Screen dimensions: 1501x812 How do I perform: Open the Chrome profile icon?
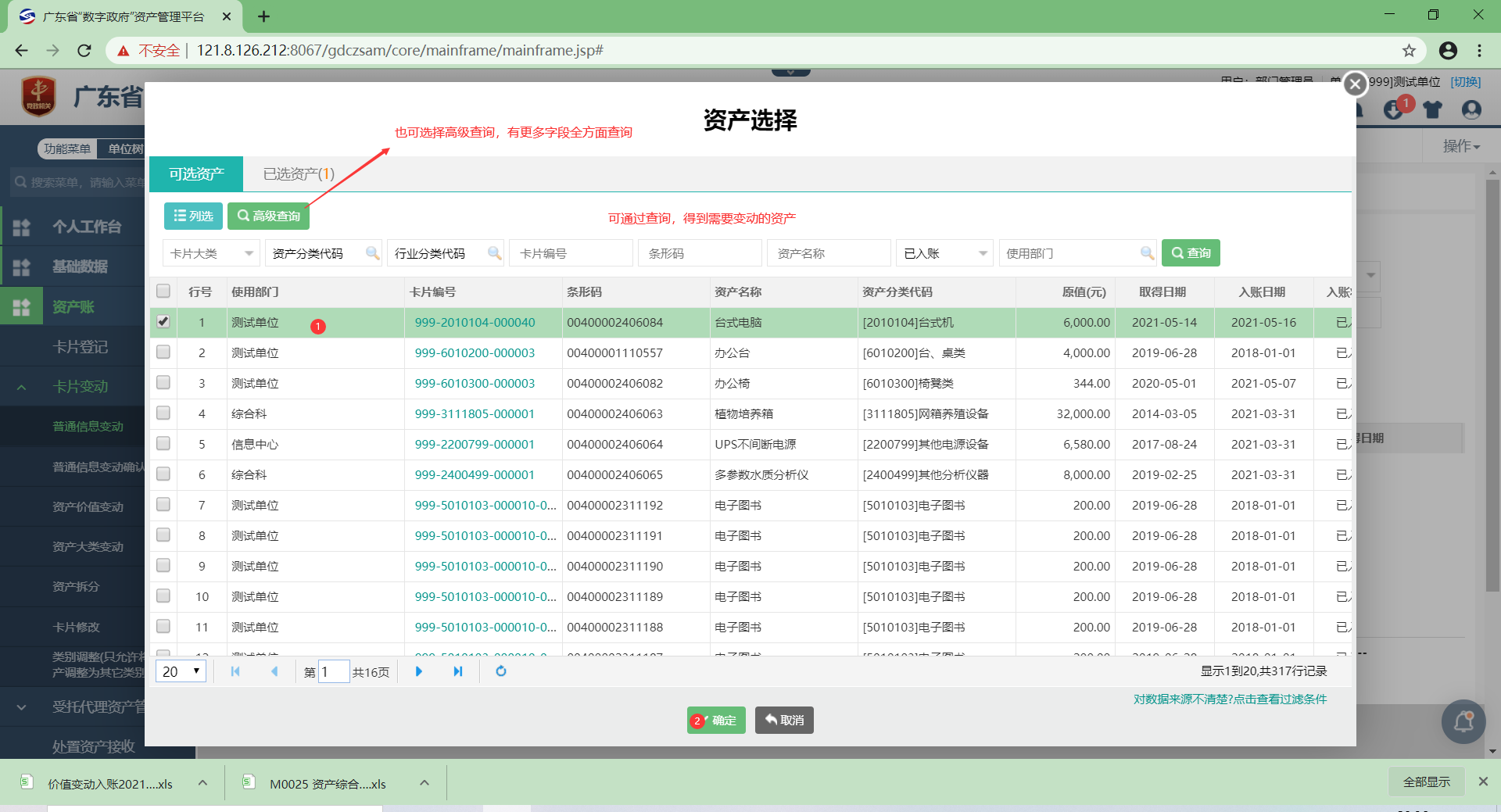[x=1448, y=51]
